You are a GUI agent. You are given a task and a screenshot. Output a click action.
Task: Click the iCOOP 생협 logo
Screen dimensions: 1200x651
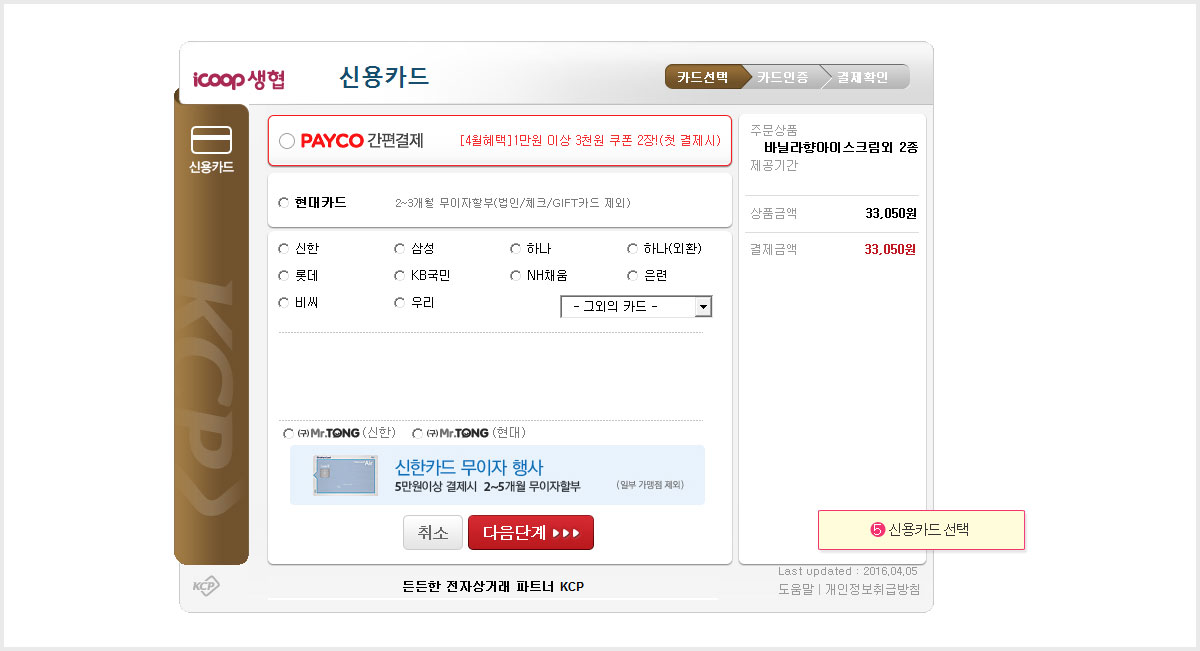(239, 79)
